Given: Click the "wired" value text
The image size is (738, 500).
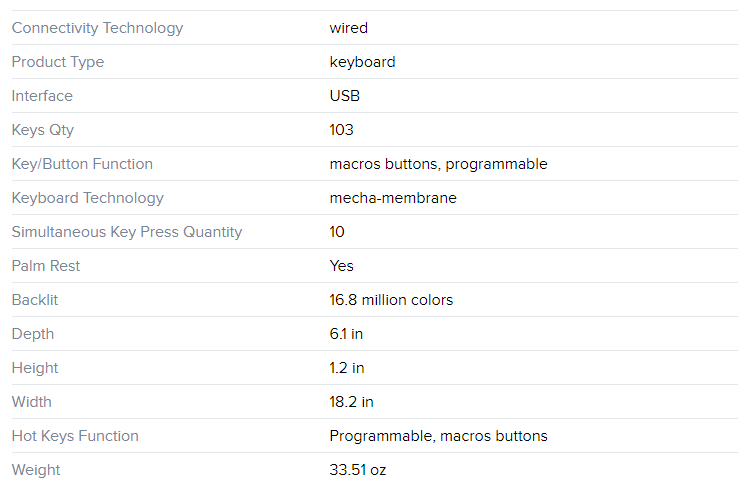Looking at the screenshot, I should pyautogui.click(x=348, y=28).
